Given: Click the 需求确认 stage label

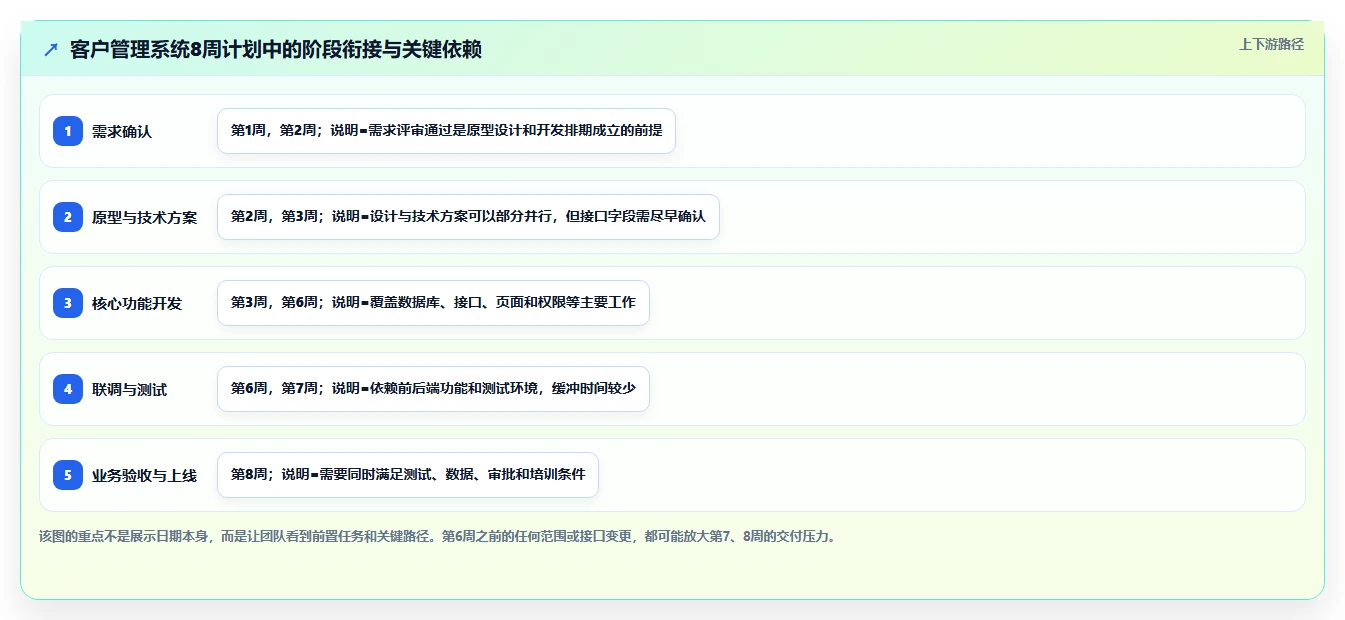Looking at the screenshot, I should tap(122, 131).
